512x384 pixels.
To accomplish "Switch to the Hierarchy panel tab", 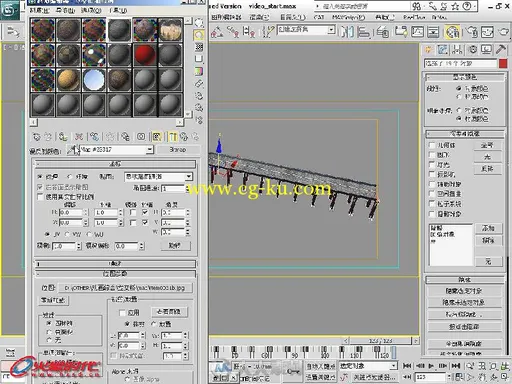I will 457,50.
